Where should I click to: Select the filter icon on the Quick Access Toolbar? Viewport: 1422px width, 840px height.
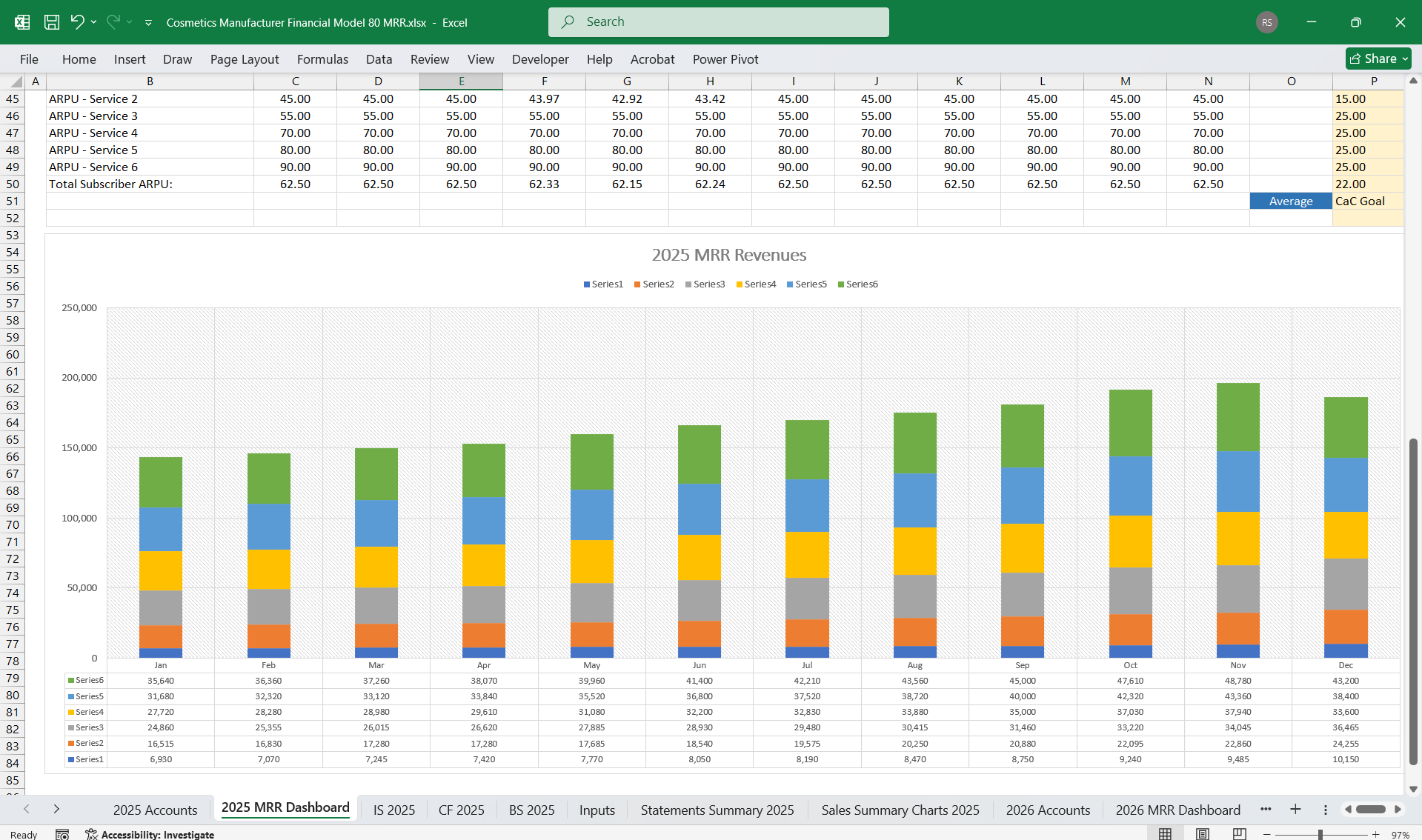148,23
